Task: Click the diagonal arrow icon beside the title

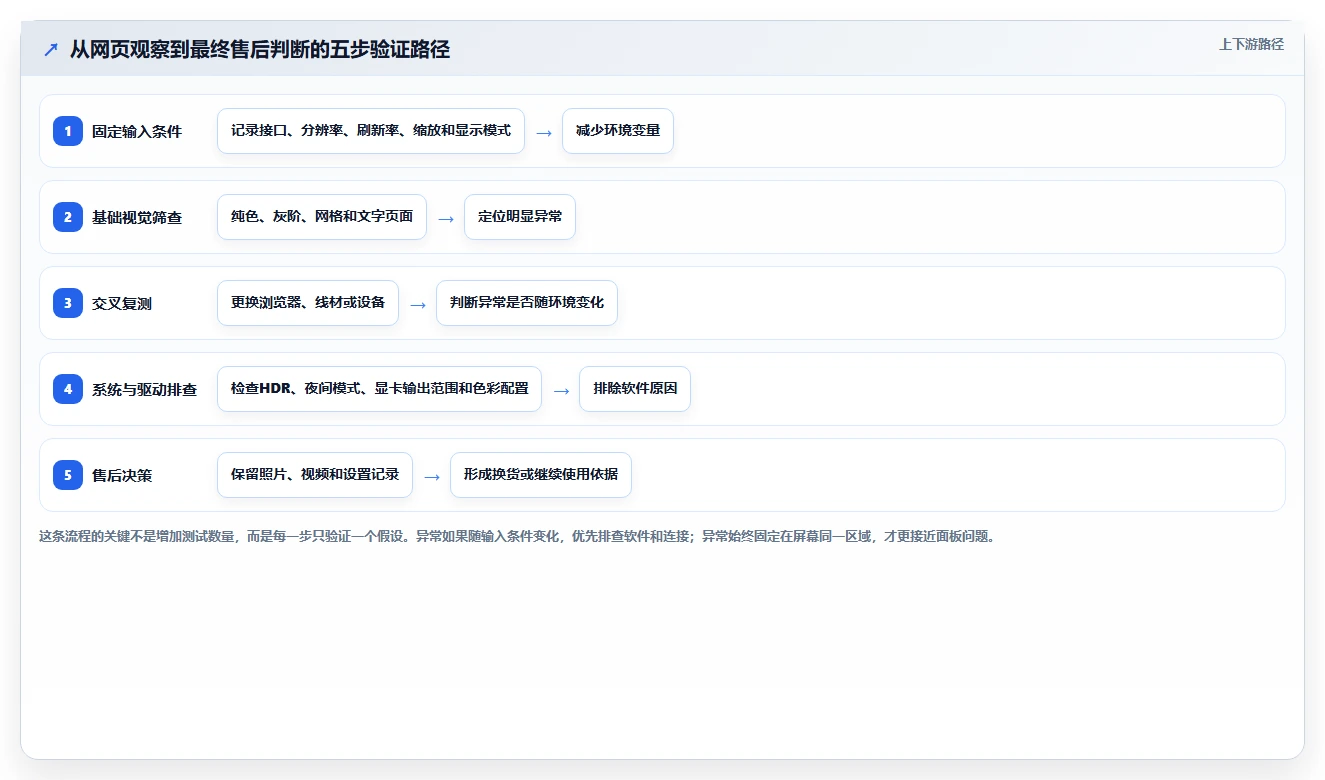Action: coord(51,50)
